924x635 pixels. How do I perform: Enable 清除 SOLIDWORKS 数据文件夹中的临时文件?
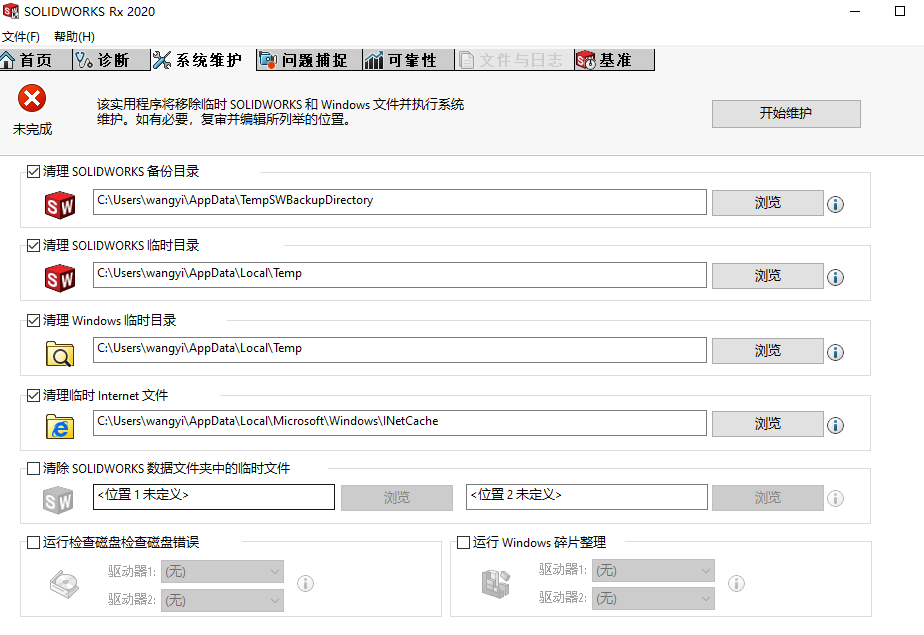click(33, 468)
